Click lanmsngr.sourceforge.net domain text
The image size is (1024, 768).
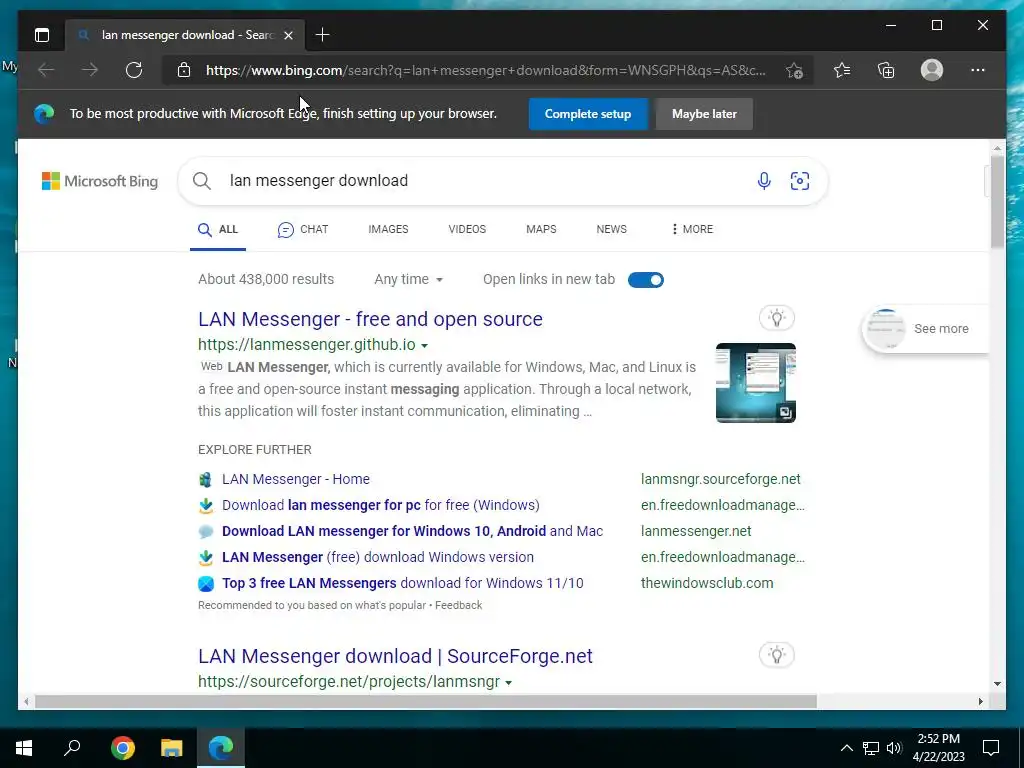[720, 479]
